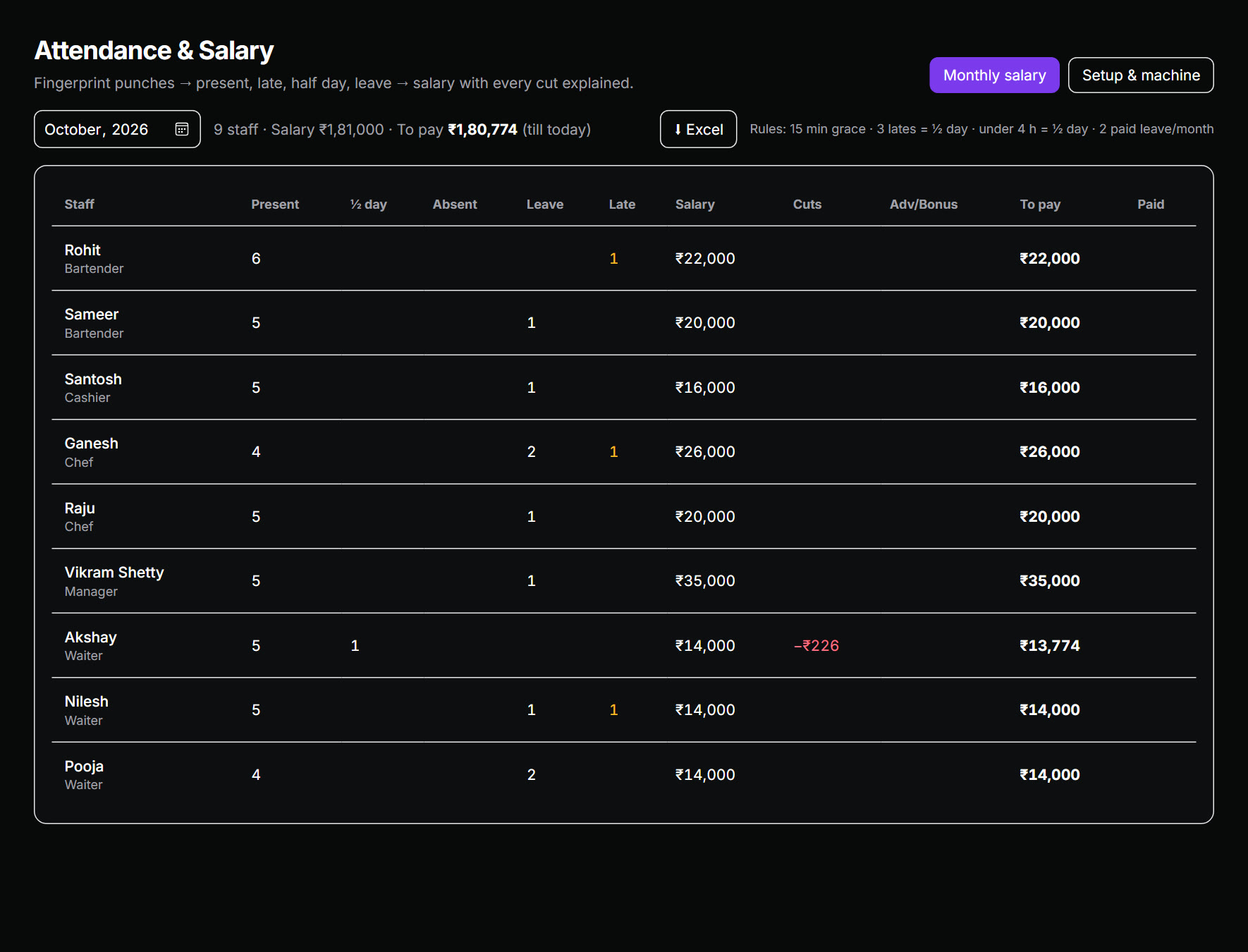This screenshot has height=952, width=1248.
Task: Select the Pooja staff name
Action: tap(84, 767)
